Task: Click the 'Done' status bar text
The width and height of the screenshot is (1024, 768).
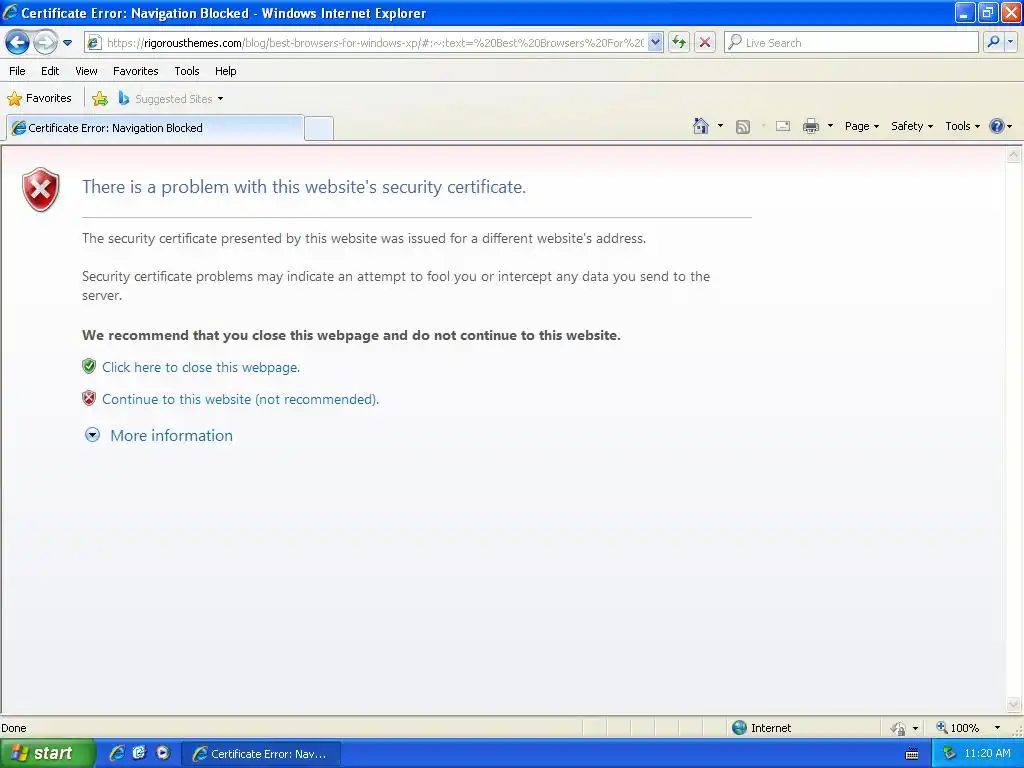Action: (x=14, y=728)
